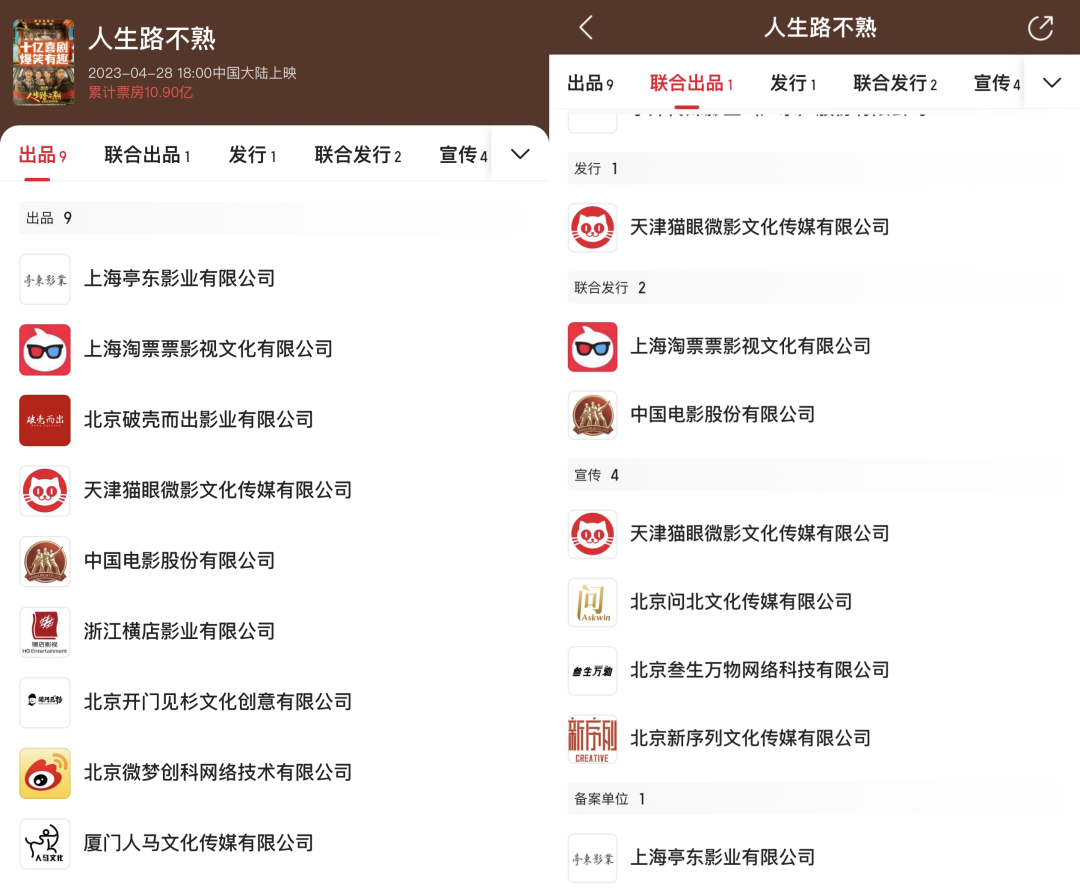Collapse the tab list via right chevron
Viewport: 1080px width, 888px height.
click(1051, 84)
